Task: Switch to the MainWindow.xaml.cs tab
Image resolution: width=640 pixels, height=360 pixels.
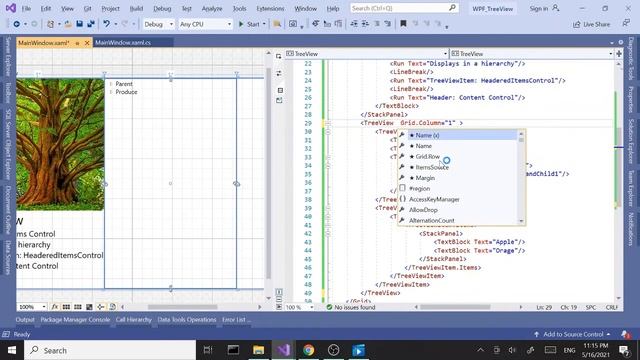Action: pos(123,42)
